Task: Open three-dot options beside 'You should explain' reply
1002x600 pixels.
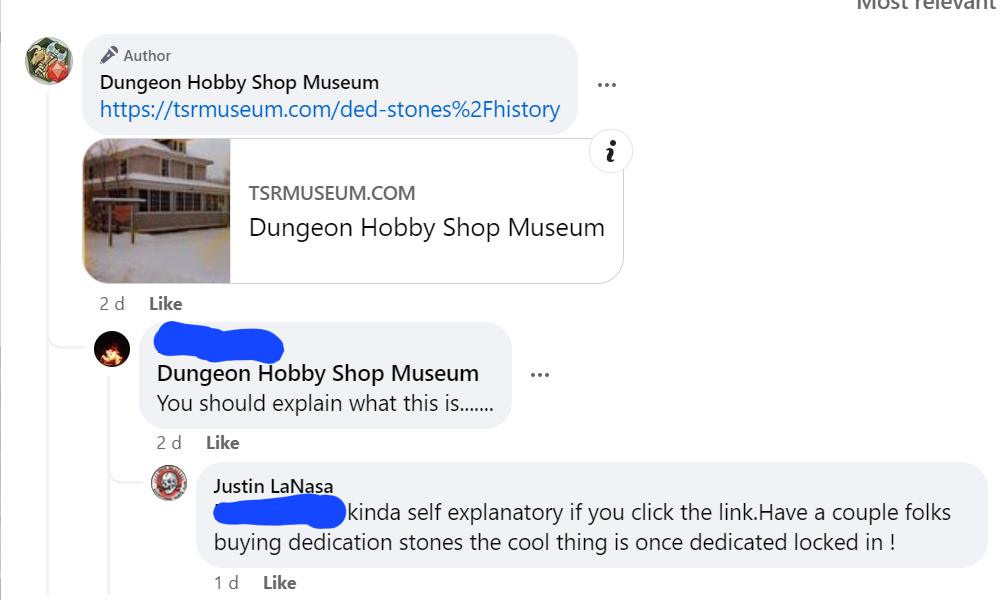Action: point(540,375)
